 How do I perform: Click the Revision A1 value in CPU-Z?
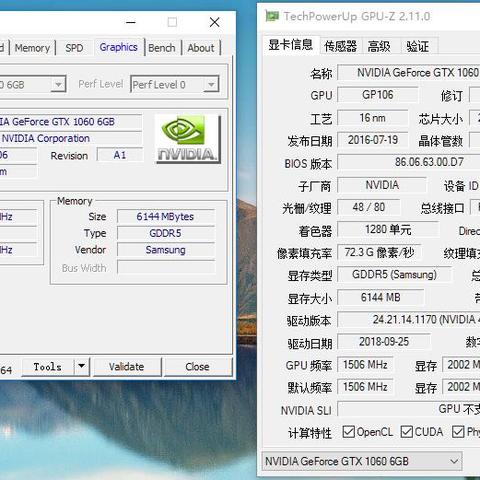coord(120,155)
